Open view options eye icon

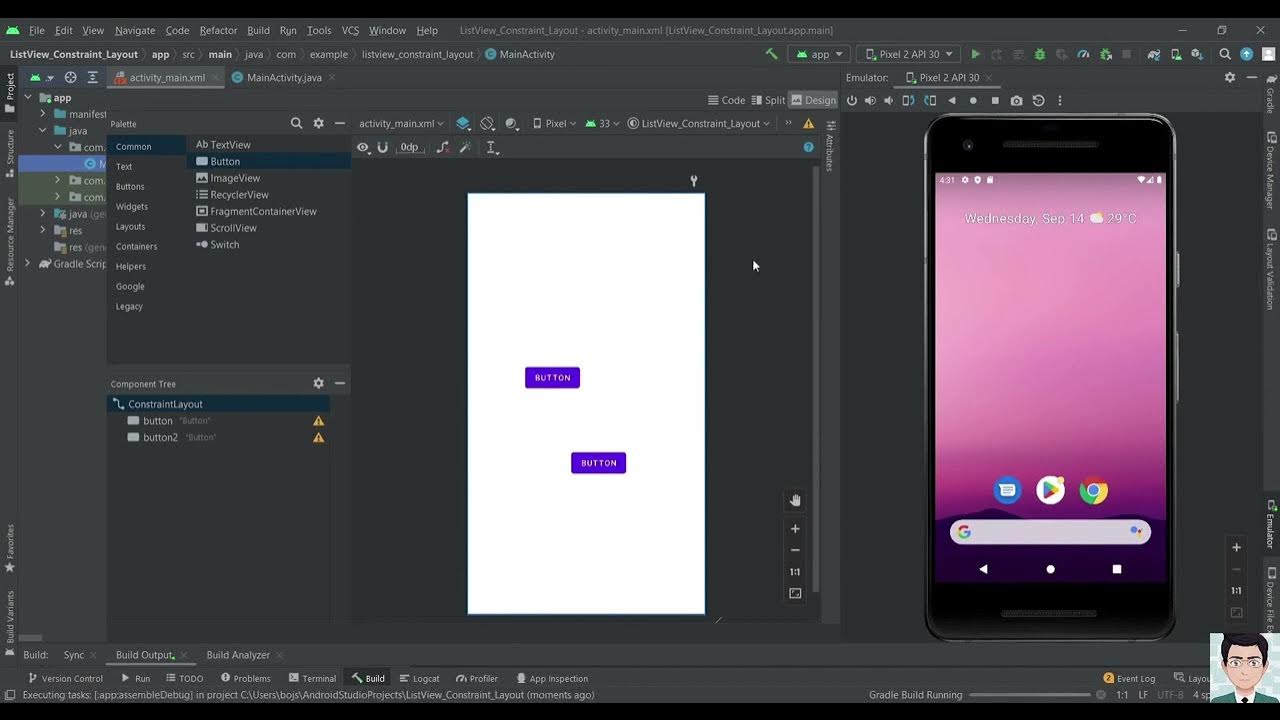click(364, 147)
